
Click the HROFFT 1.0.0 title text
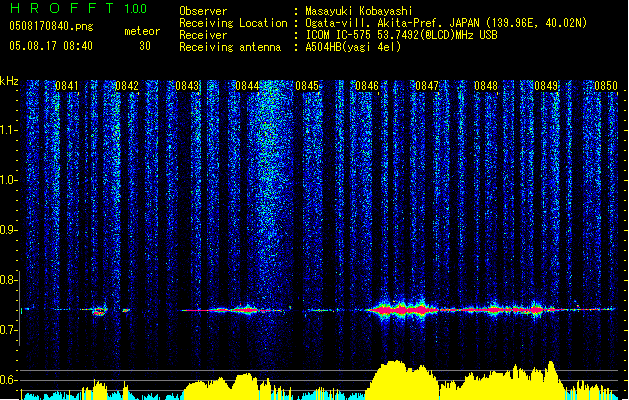[78, 8]
